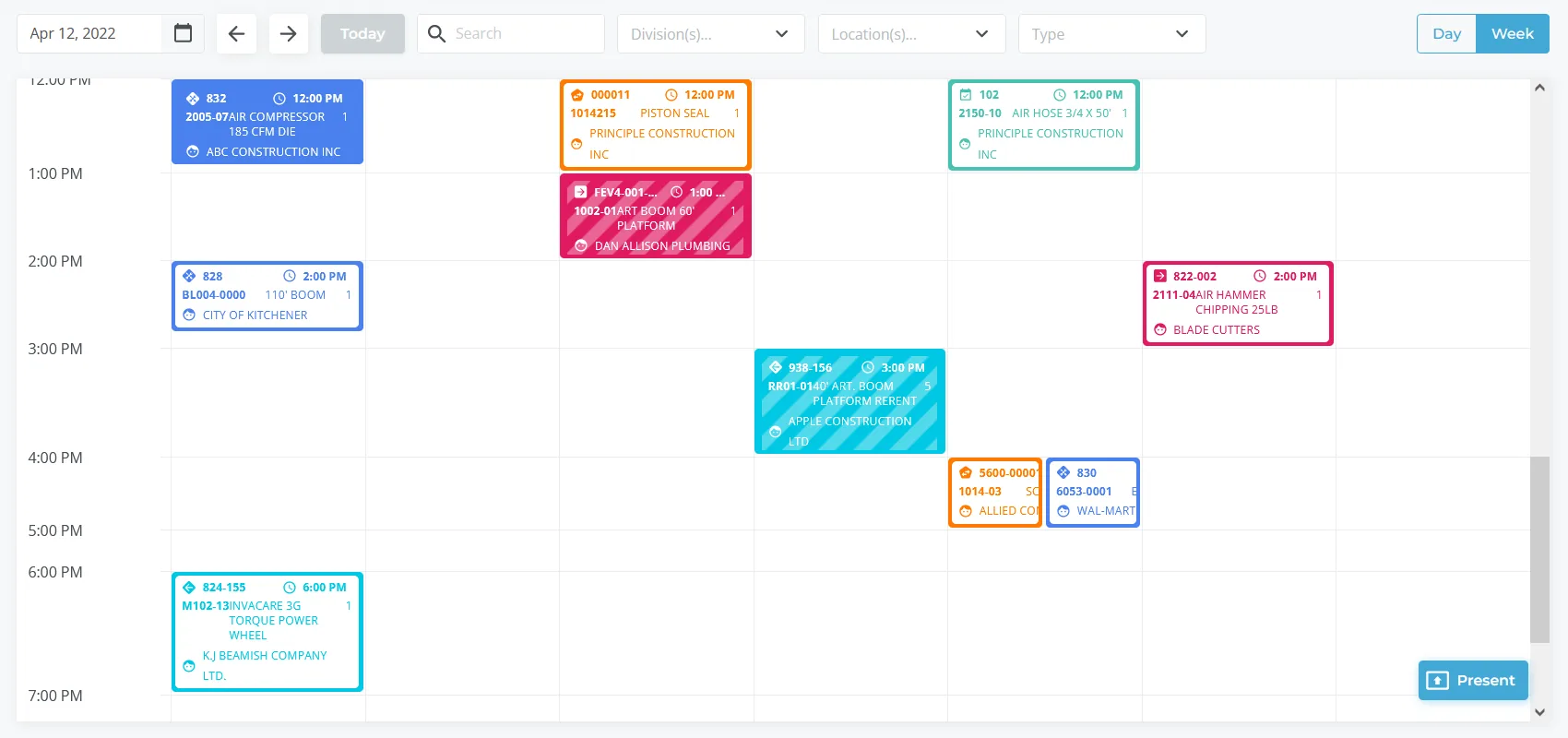Screen dimensions: 1568x738
Task: Expand the Division(s) dropdown
Action: (710, 34)
